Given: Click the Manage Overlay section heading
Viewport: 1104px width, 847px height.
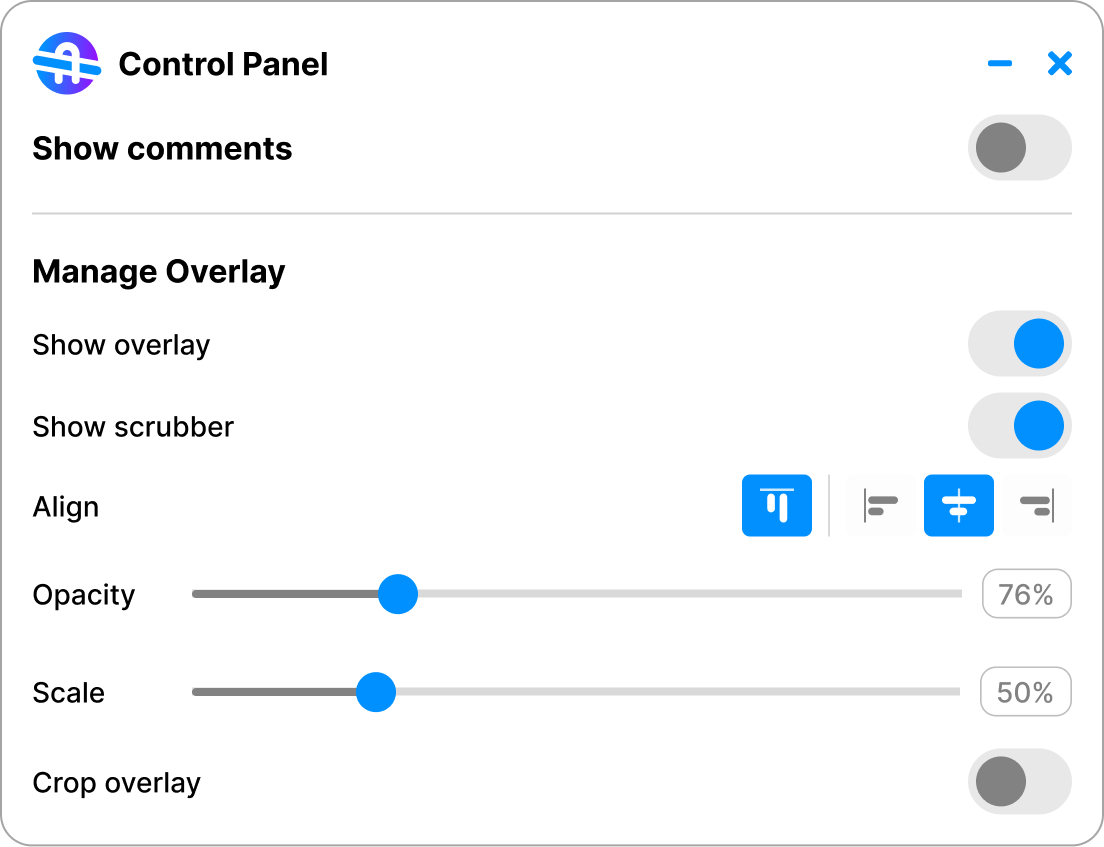Looking at the screenshot, I should click(x=158, y=271).
